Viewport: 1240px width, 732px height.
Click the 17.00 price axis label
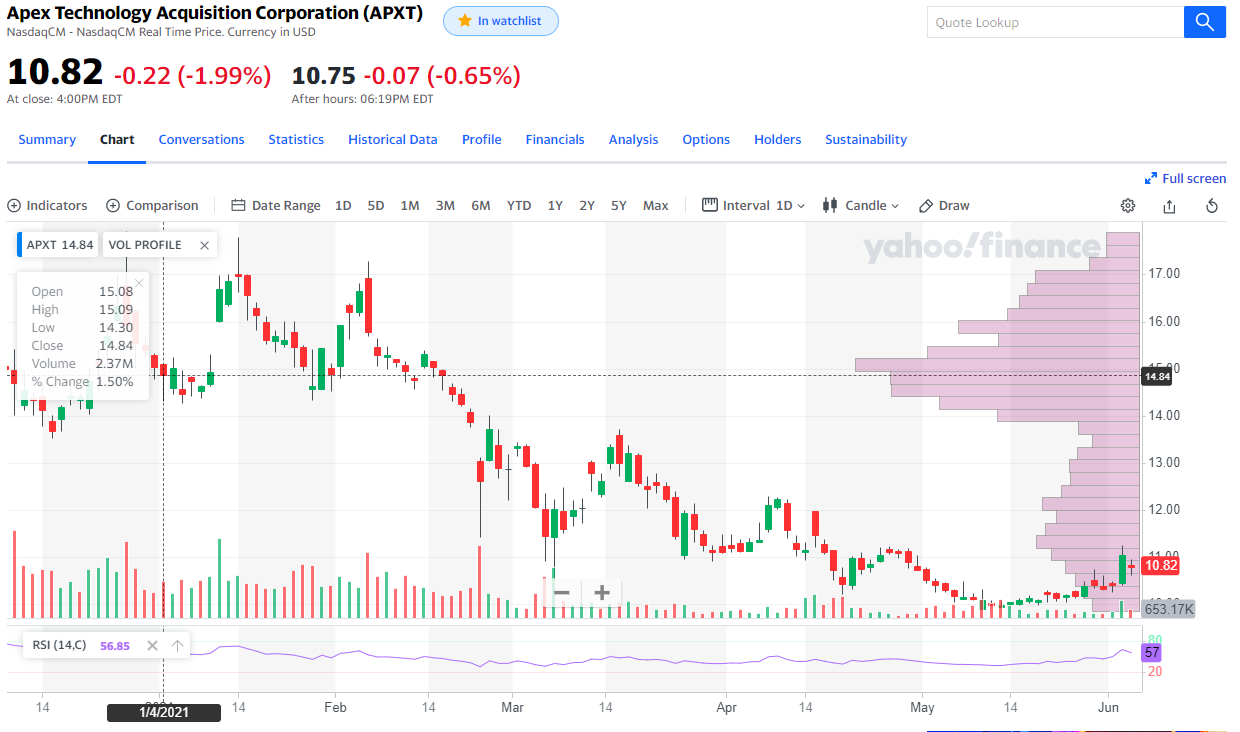(x=1165, y=273)
